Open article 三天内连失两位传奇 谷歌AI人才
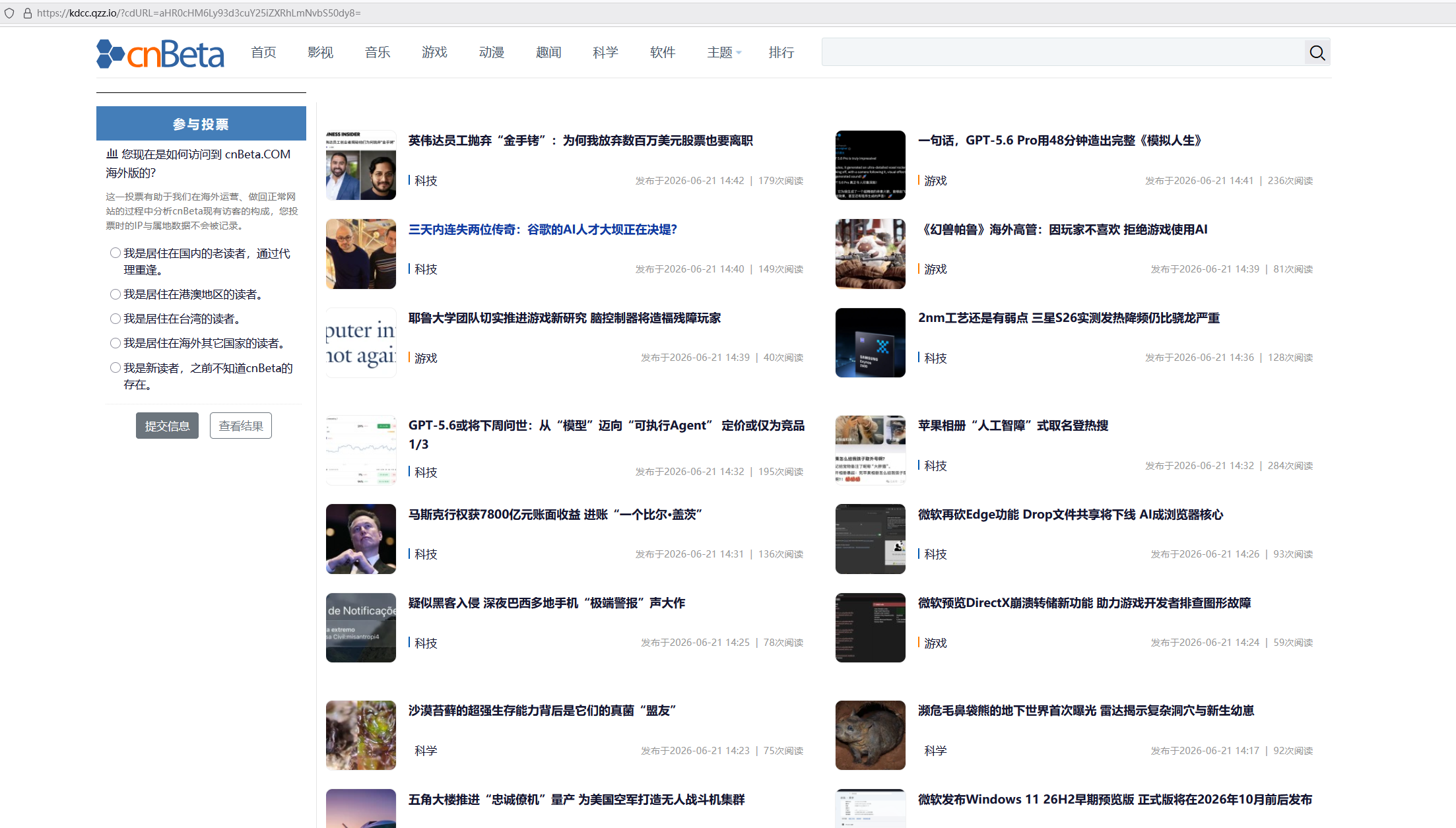Viewport: 1456px width, 828px height. tap(543, 230)
